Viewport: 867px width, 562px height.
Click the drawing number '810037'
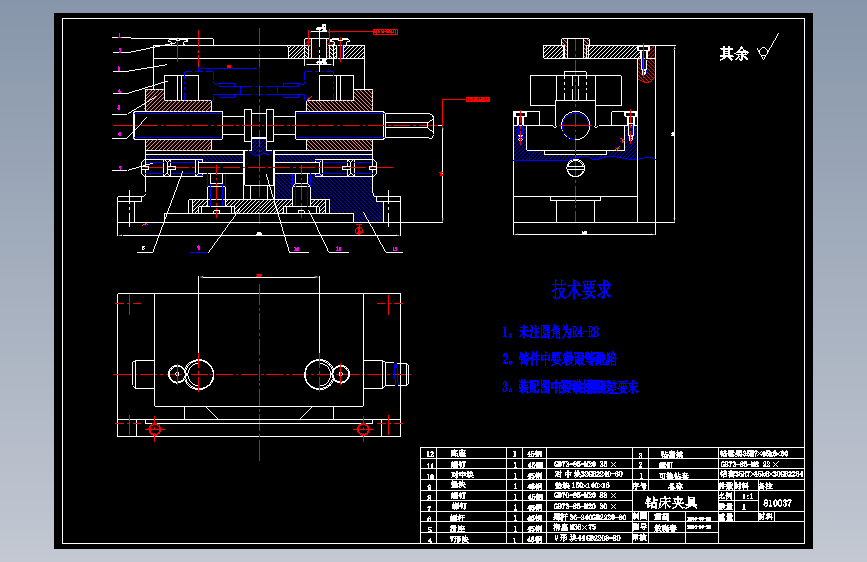pos(777,503)
